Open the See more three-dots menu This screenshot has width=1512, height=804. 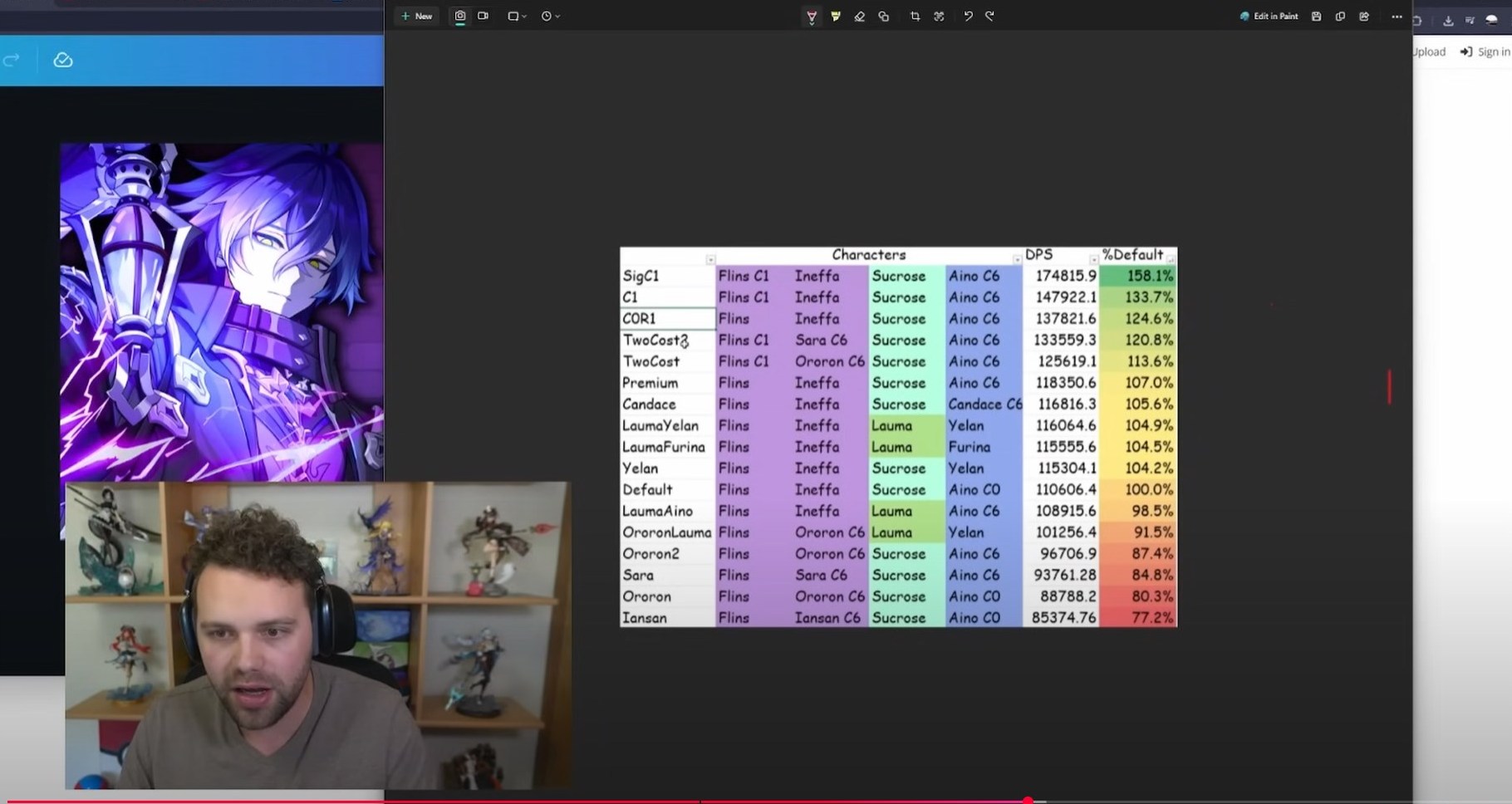point(1397,17)
